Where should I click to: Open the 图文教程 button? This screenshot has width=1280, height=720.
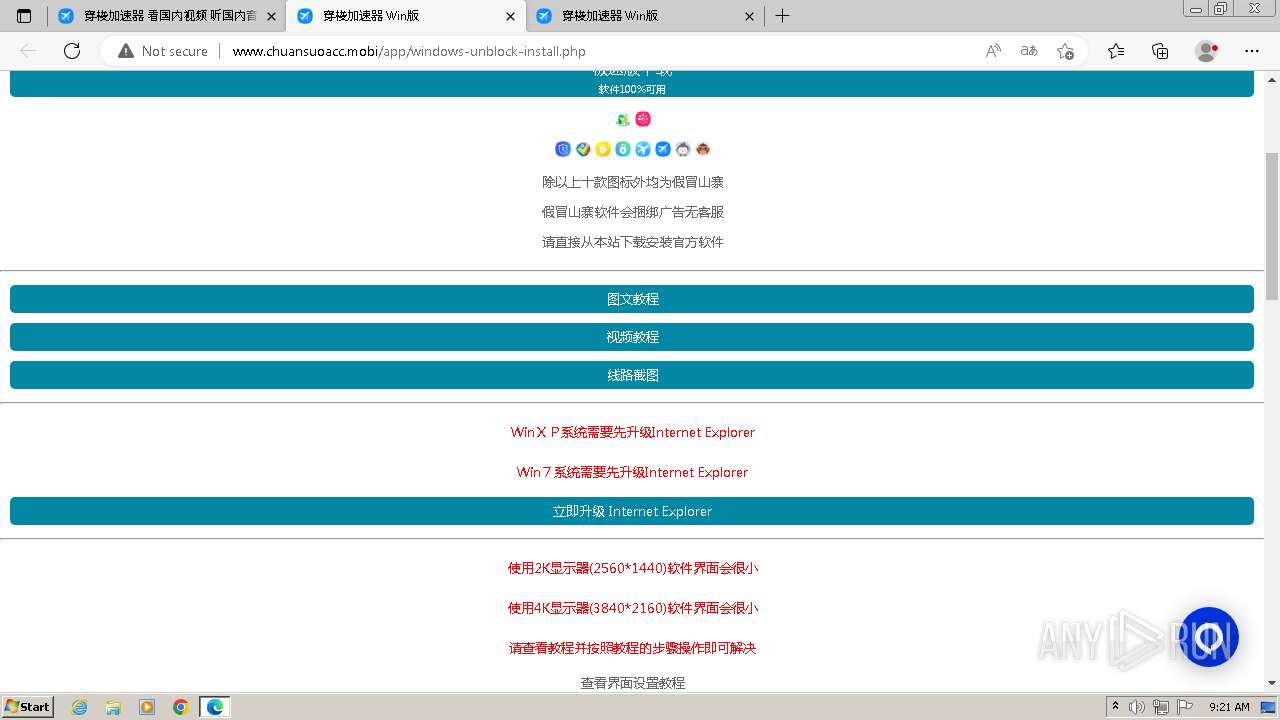pos(632,299)
